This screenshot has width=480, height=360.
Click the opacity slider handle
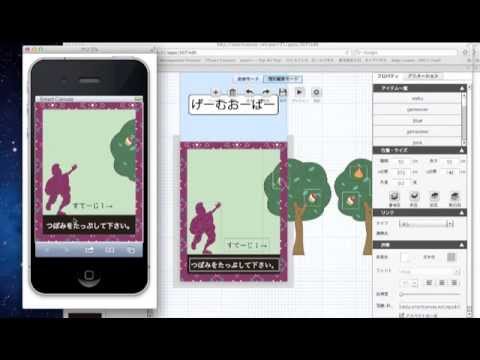click(x=402, y=294)
